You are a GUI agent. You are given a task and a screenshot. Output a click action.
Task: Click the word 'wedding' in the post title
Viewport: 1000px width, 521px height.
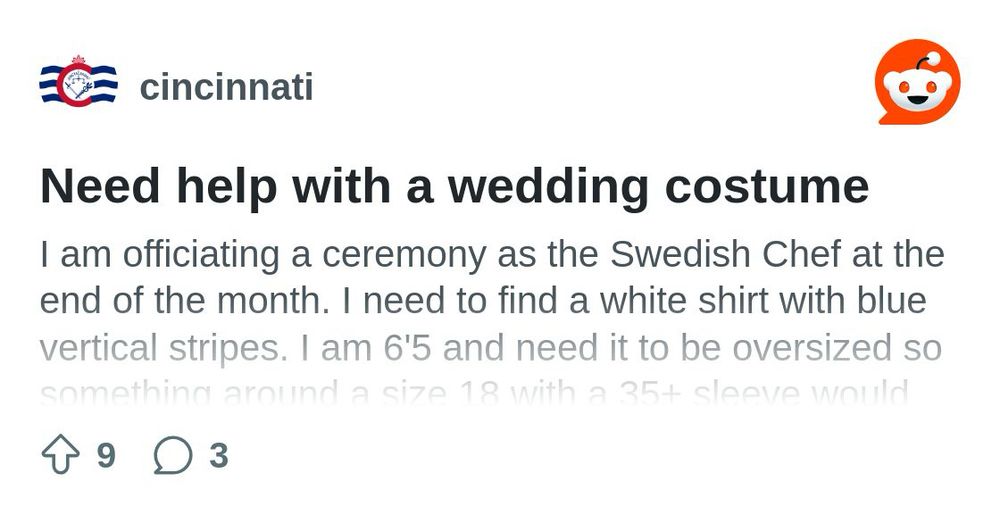pos(548,186)
